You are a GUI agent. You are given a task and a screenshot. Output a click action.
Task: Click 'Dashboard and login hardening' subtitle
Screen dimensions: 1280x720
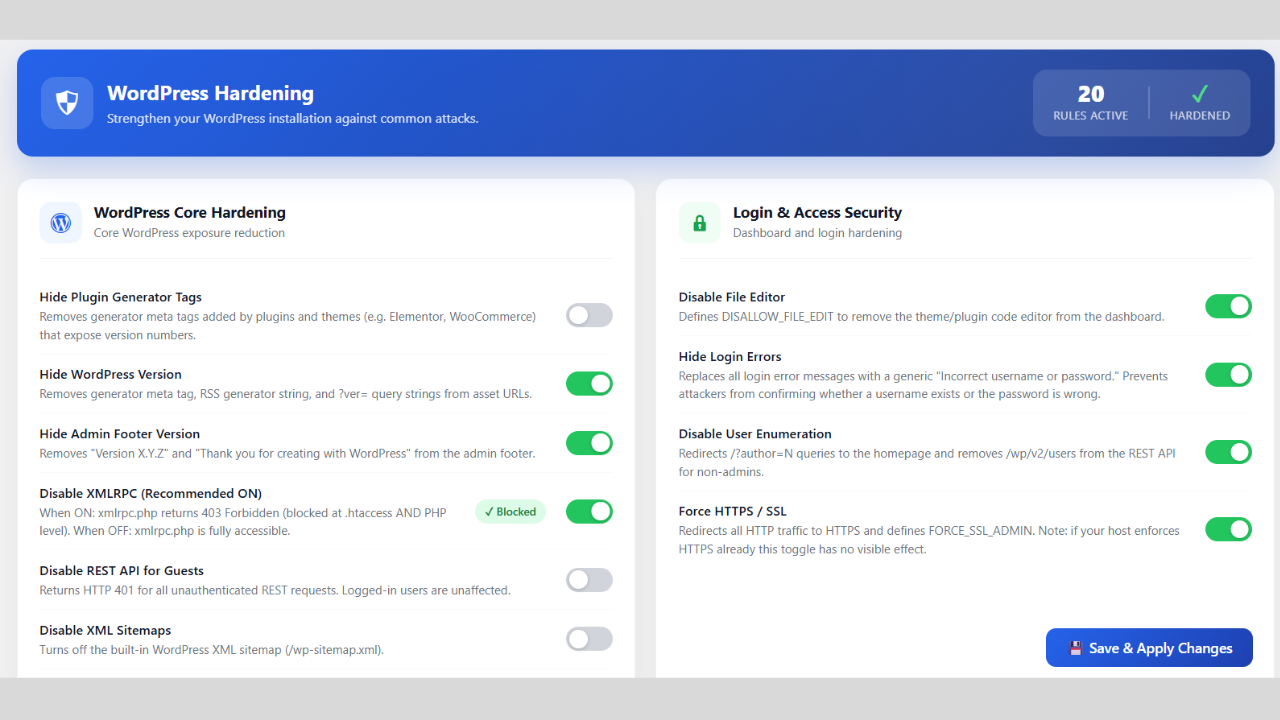pos(817,233)
